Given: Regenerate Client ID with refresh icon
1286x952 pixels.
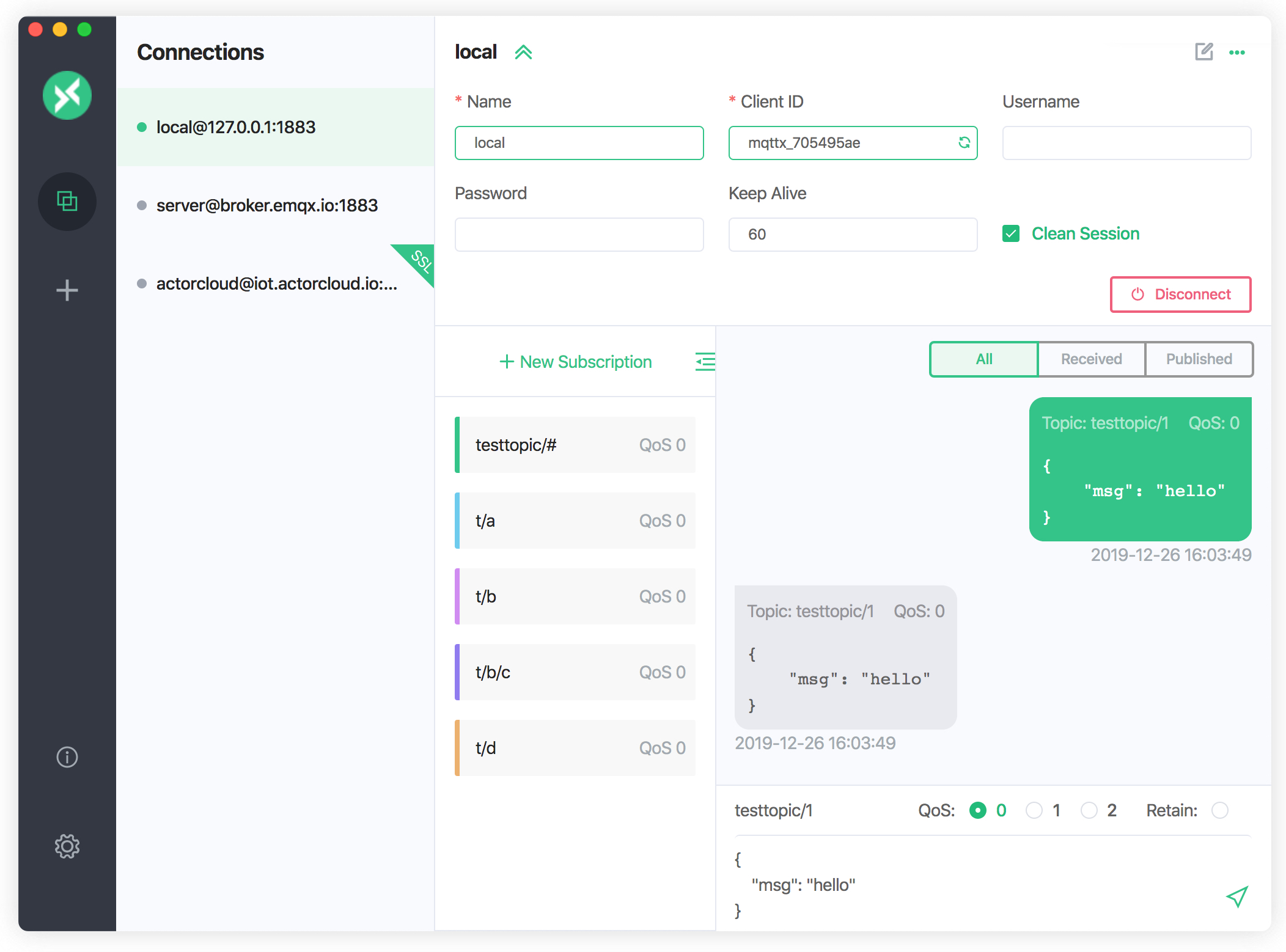Looking at the screenshot, I should click(x=964, y=142).
